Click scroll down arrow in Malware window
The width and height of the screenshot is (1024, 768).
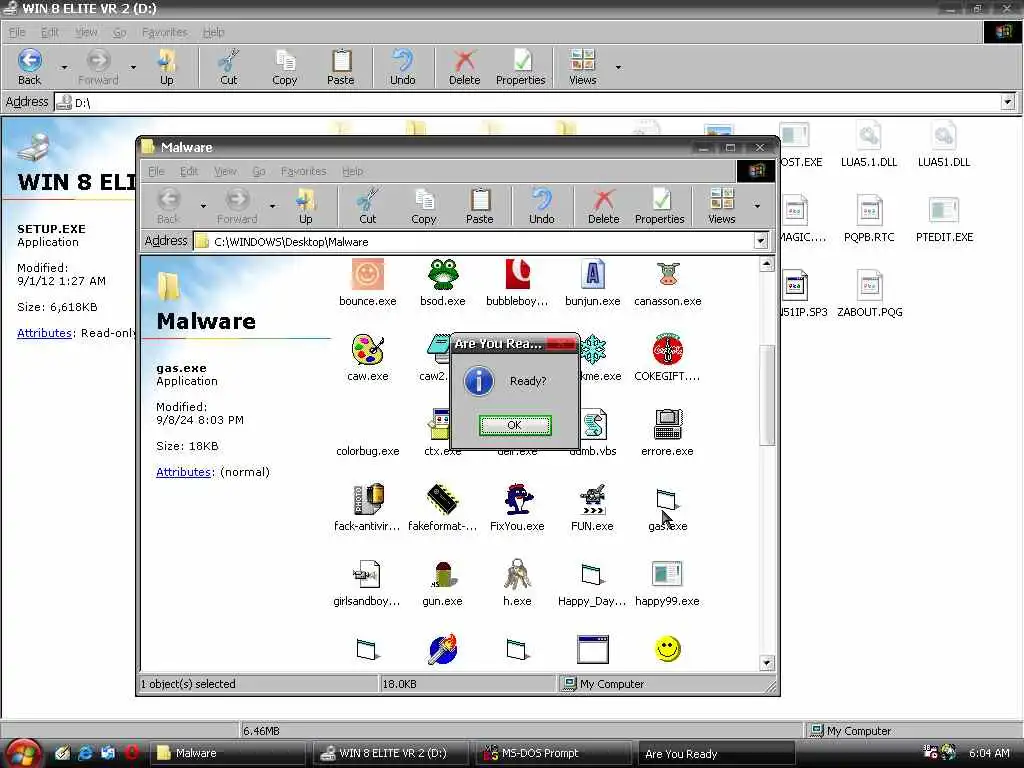767,663
